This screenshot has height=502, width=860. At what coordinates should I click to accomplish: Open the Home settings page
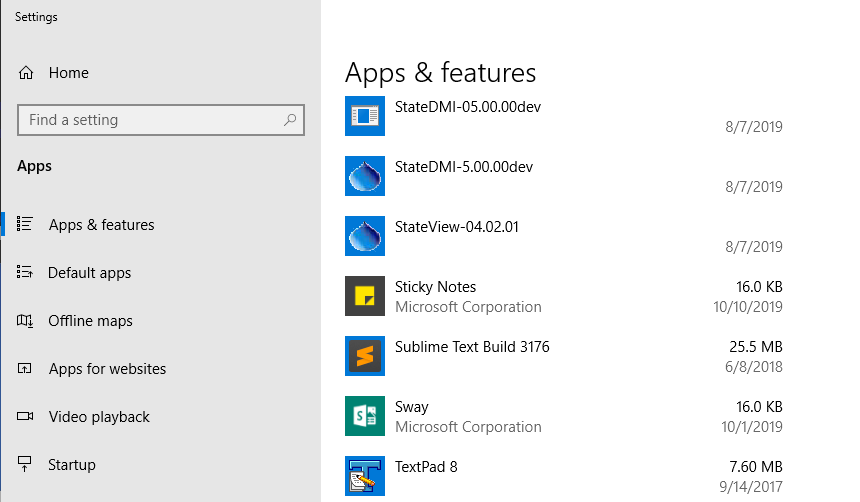[x=69, y=73]
